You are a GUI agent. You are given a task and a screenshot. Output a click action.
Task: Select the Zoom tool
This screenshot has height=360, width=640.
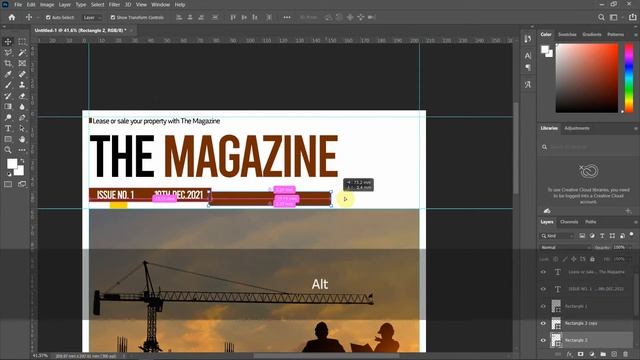pyautogui.click(x=8, y=150)
